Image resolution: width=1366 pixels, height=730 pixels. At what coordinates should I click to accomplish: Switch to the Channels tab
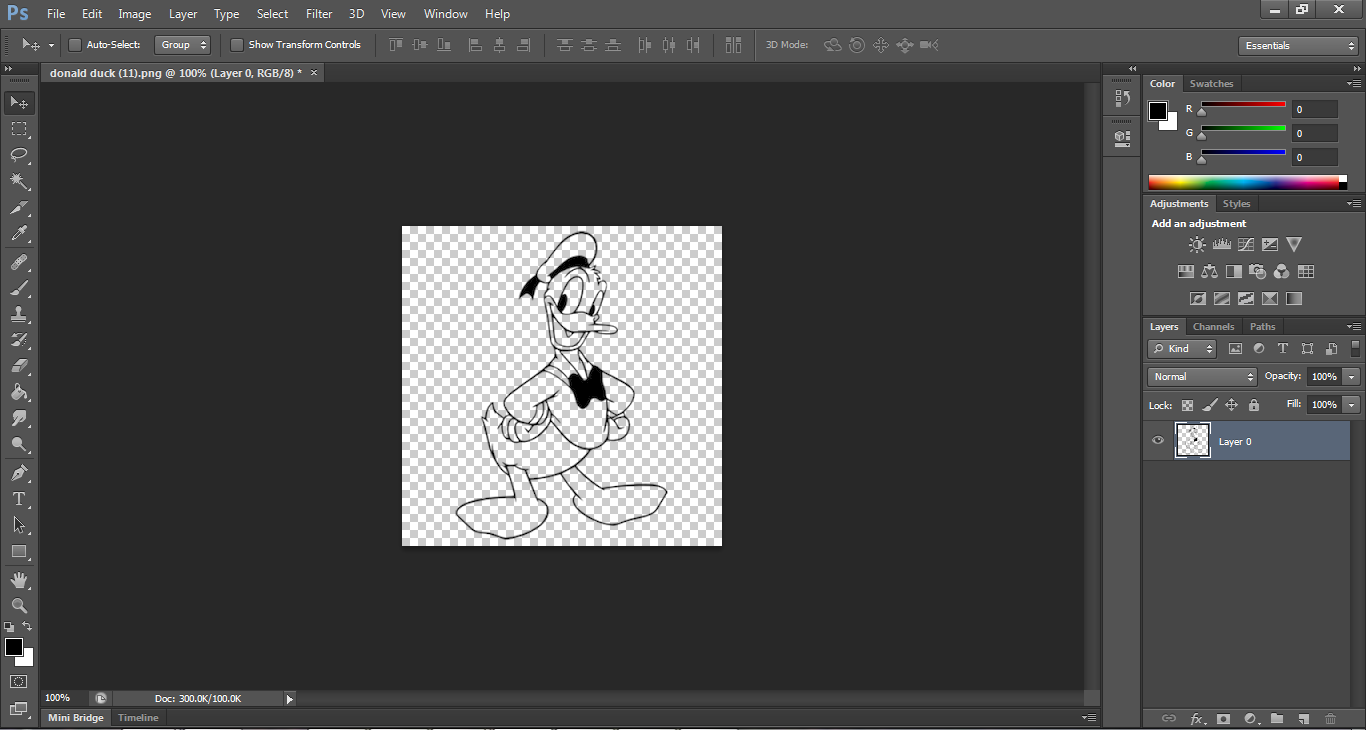[1213, 327]
